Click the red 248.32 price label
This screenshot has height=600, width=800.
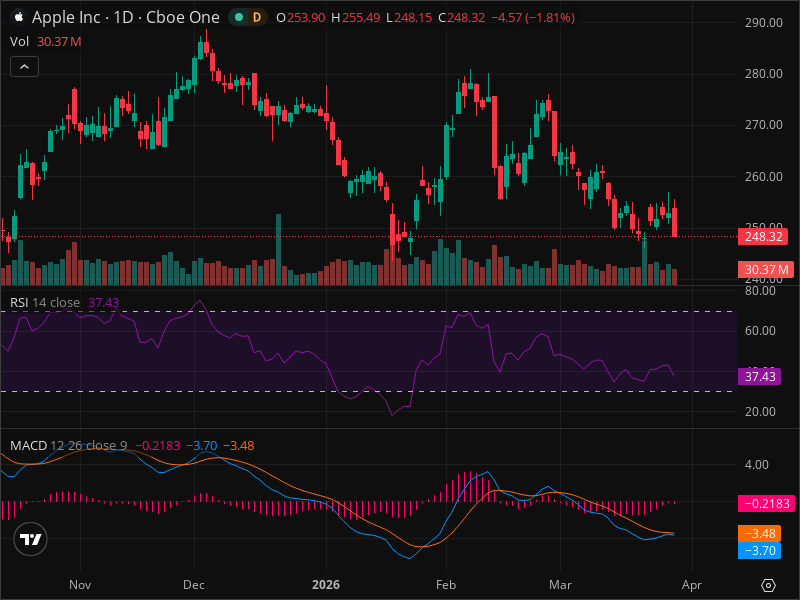coord(763,237)
